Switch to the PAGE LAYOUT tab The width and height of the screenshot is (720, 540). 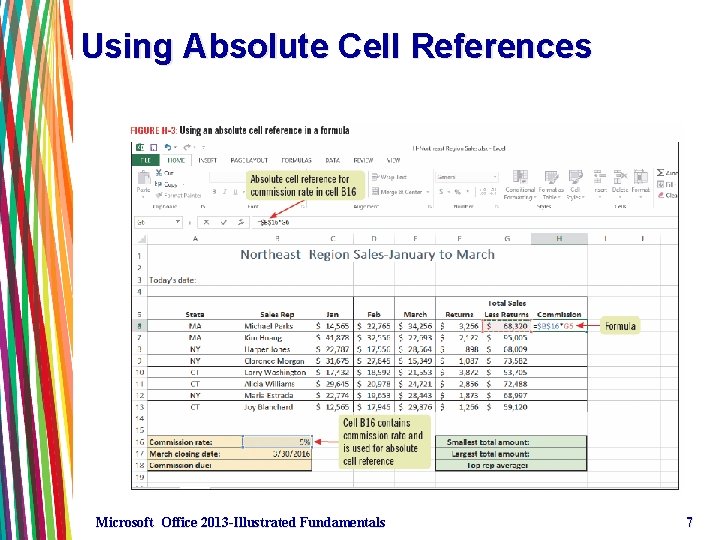tap(249, 160)
